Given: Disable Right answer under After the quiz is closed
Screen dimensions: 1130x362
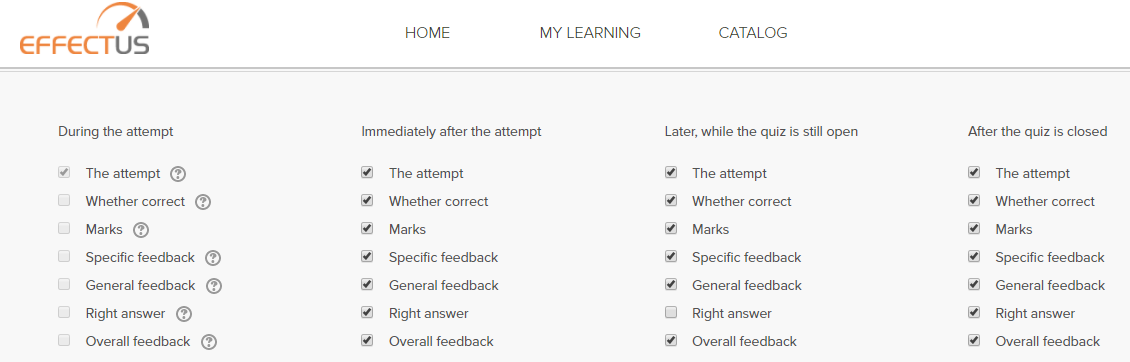Looking at the screenshot, I should (974, 313).
